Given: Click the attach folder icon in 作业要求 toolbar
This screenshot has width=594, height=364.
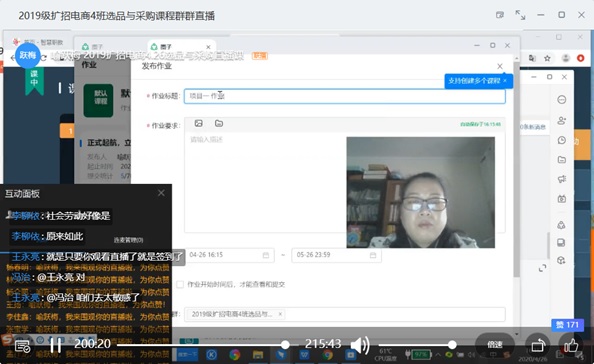Looking at the screenshot, I should tap(219, 123).
